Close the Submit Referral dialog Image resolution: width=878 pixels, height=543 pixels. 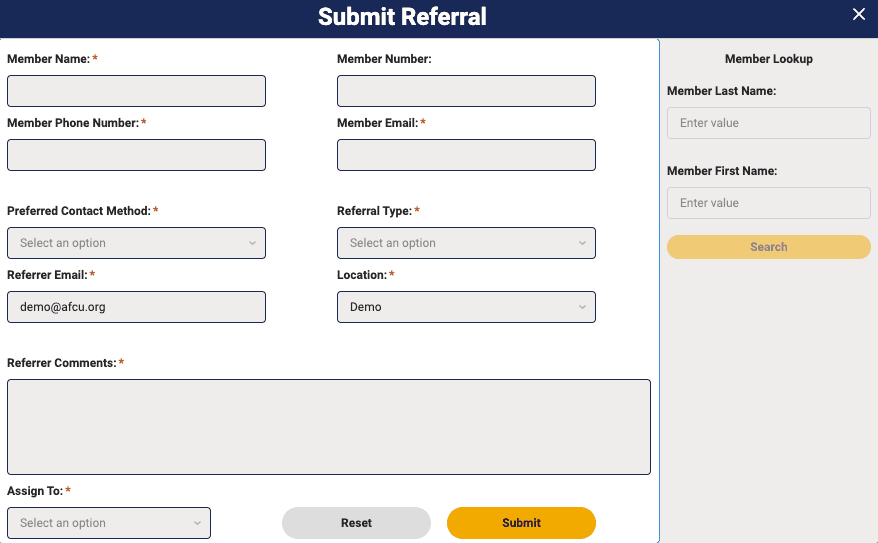(858, 14)
